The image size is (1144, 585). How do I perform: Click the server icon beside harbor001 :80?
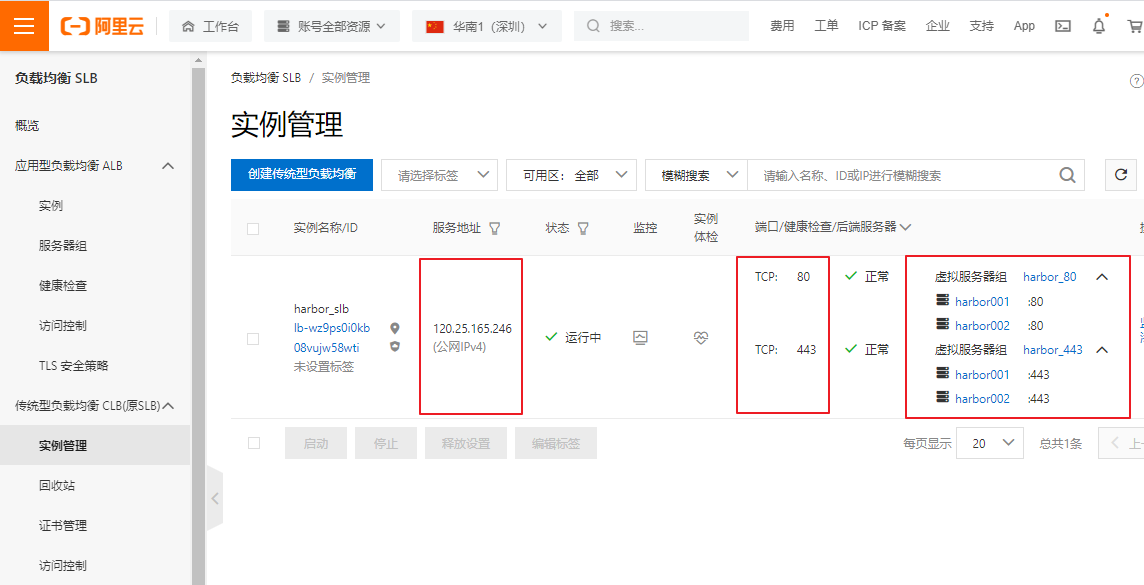point(943,301)
